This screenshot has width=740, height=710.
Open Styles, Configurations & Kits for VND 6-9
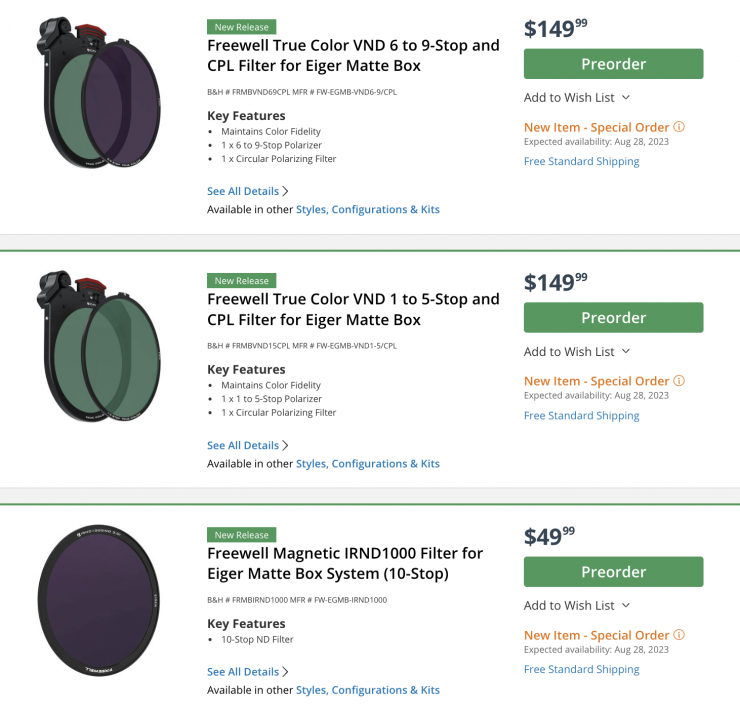(368, 210)
